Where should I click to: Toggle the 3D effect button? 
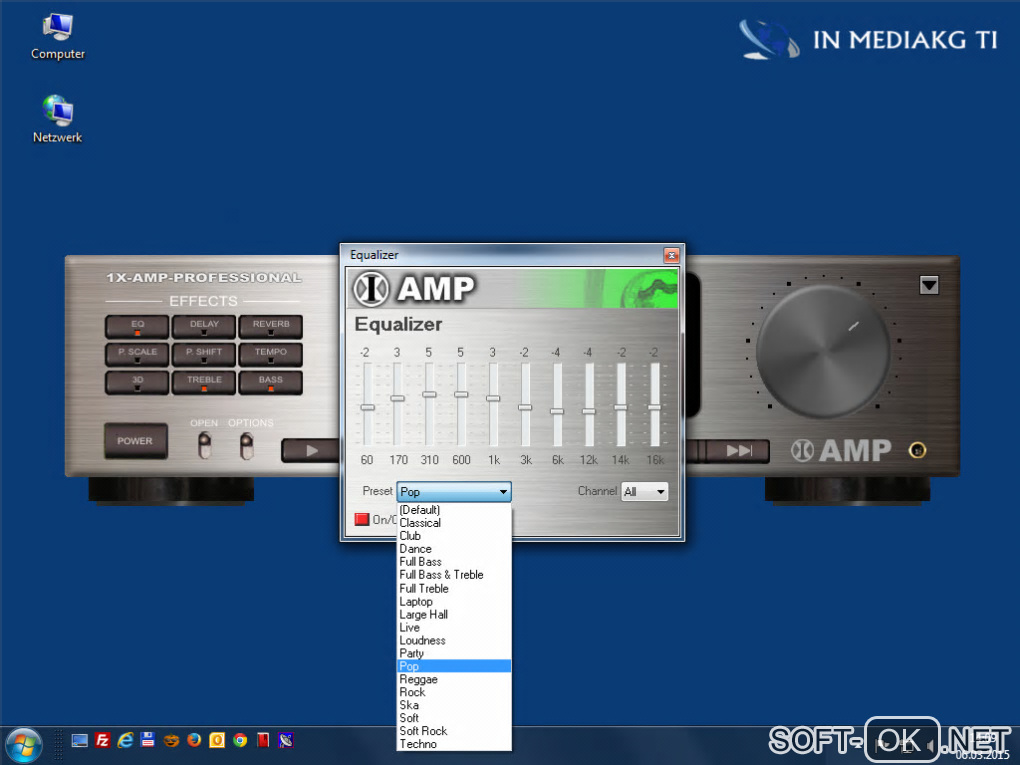(137, 382)
